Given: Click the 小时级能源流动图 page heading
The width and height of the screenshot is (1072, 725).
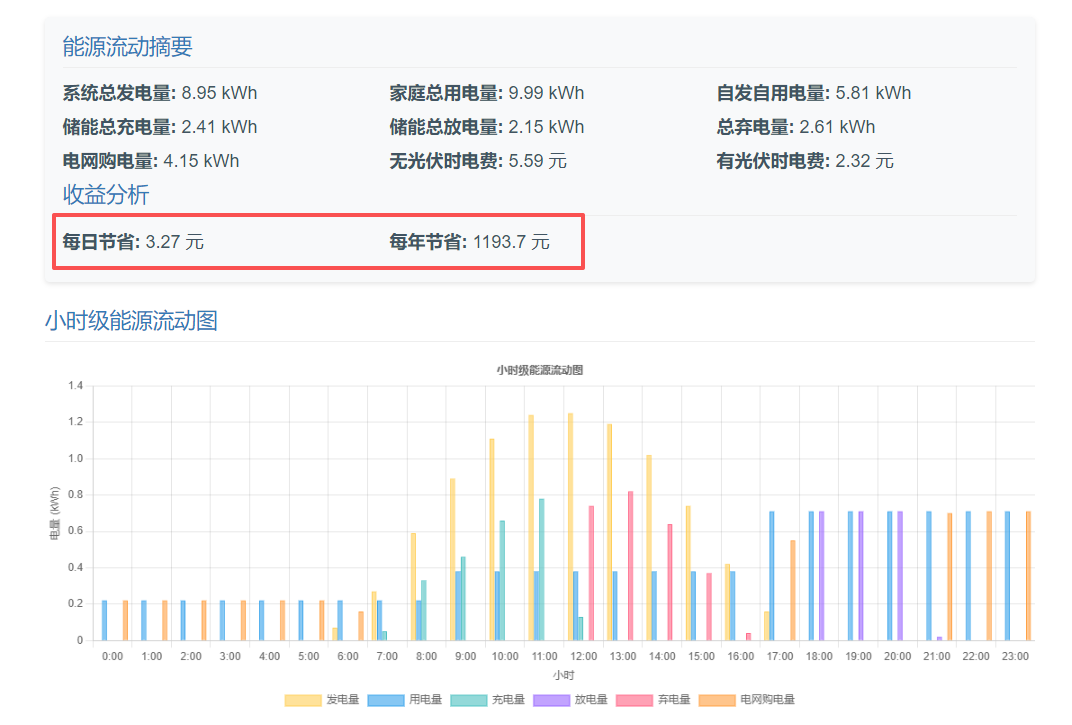Looking at the screenshot, I should [x=131, y=321].
